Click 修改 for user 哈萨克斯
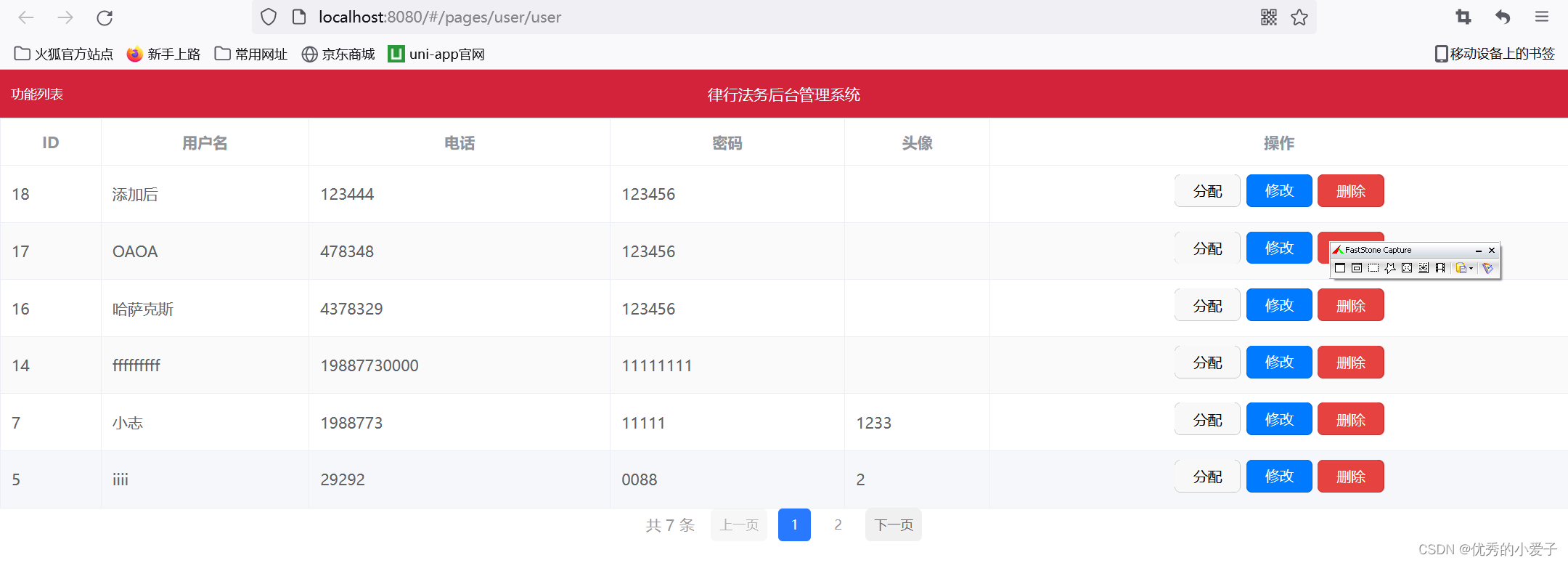 [x=1279, y=305]
